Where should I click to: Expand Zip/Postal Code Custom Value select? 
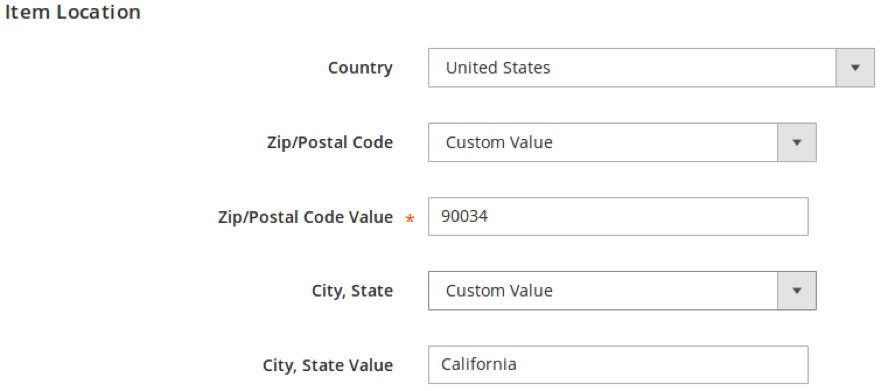[x=622, y=142]
